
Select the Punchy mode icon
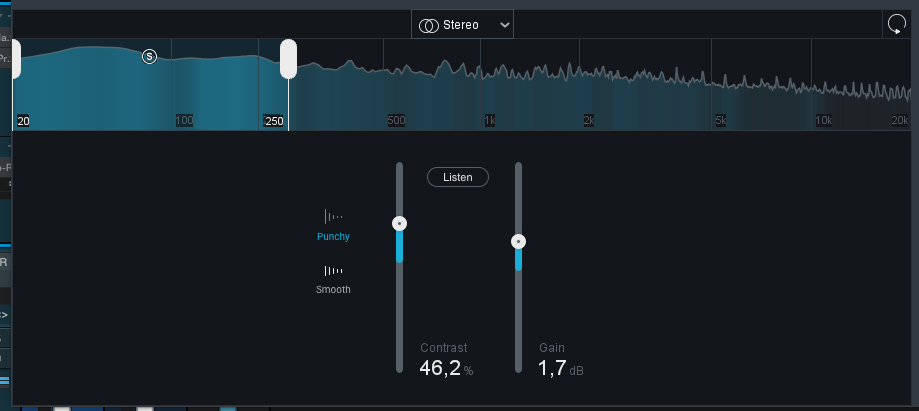point(333,217)
